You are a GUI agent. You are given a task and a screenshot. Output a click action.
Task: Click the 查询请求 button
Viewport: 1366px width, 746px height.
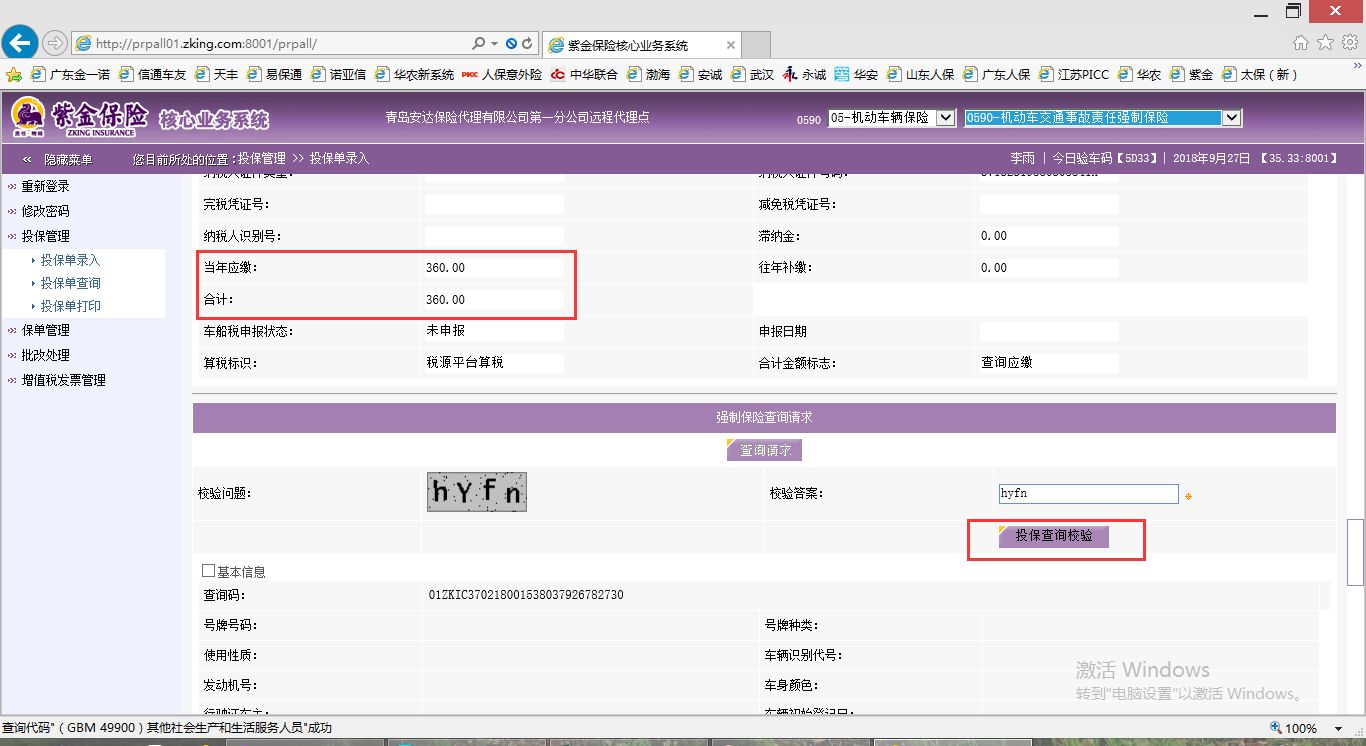pyautogui.click(x=764, y=450)
